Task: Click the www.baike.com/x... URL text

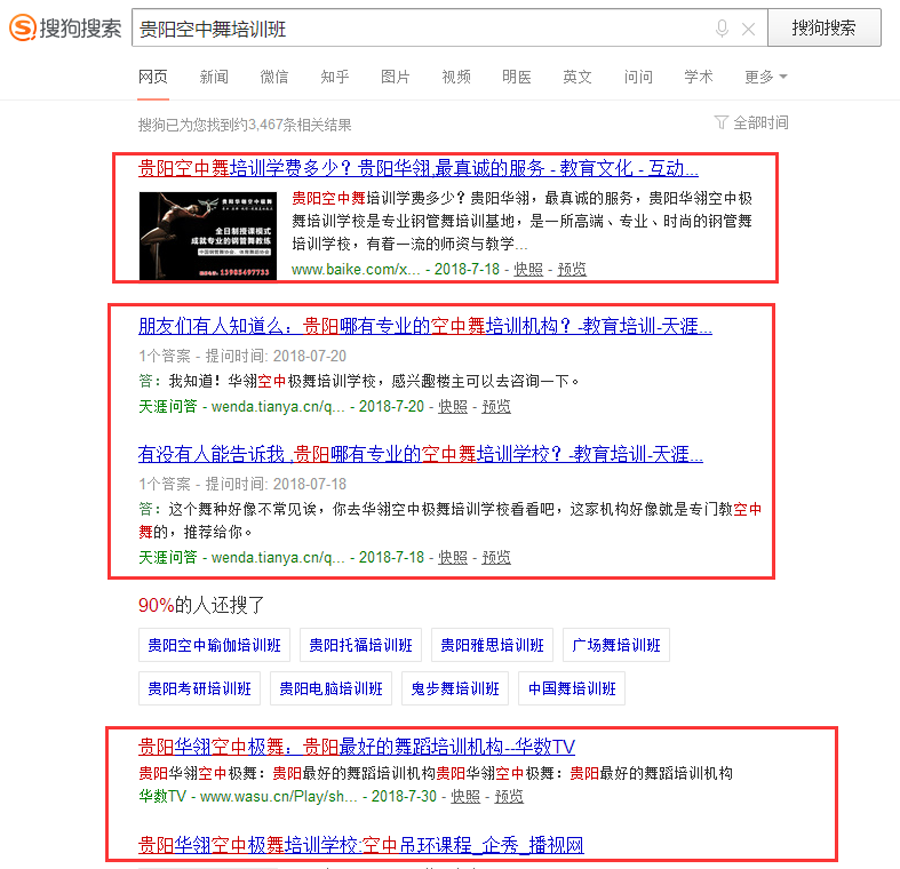Action: 356,269
